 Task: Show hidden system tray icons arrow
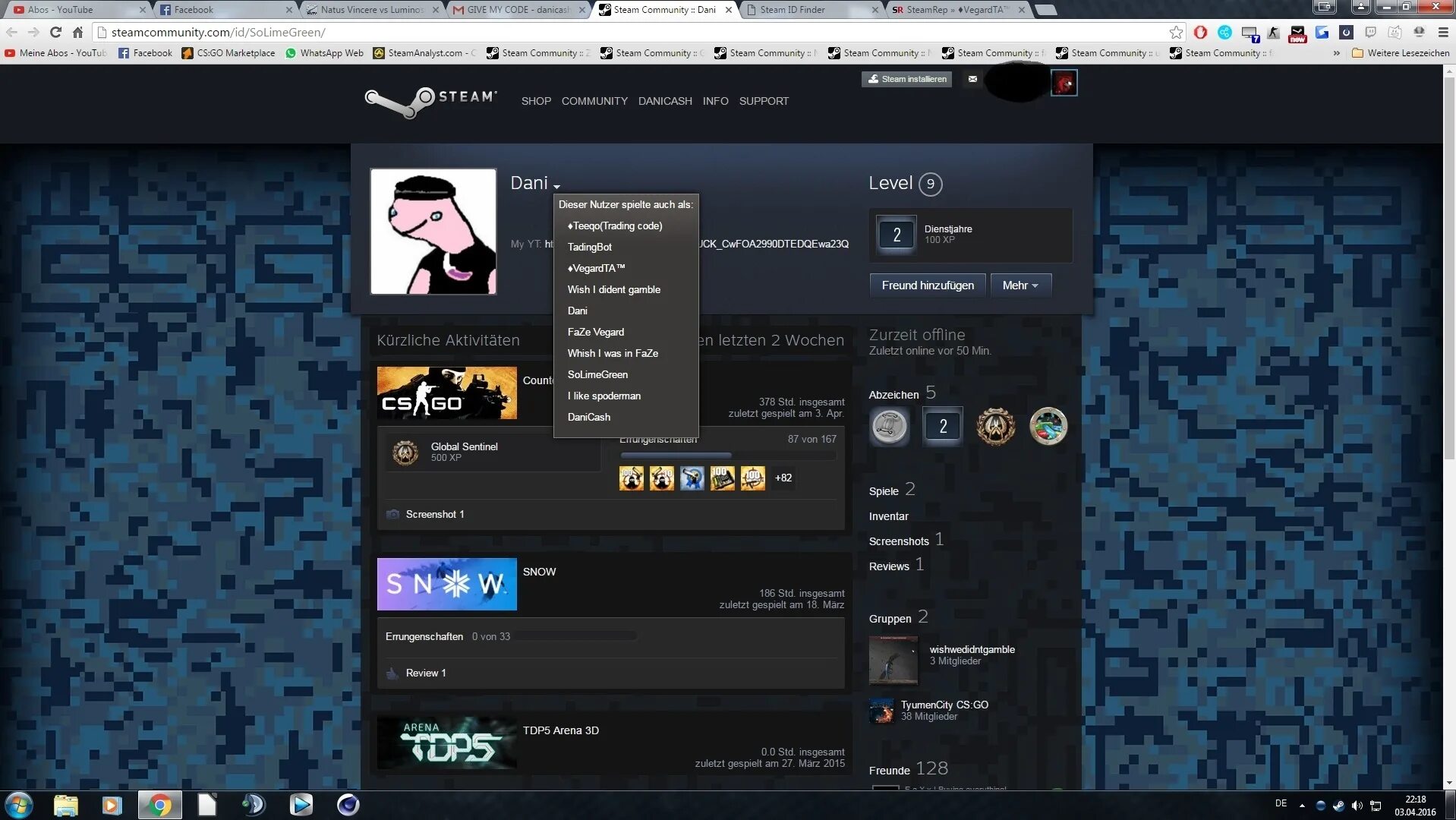pos(1302,806)
